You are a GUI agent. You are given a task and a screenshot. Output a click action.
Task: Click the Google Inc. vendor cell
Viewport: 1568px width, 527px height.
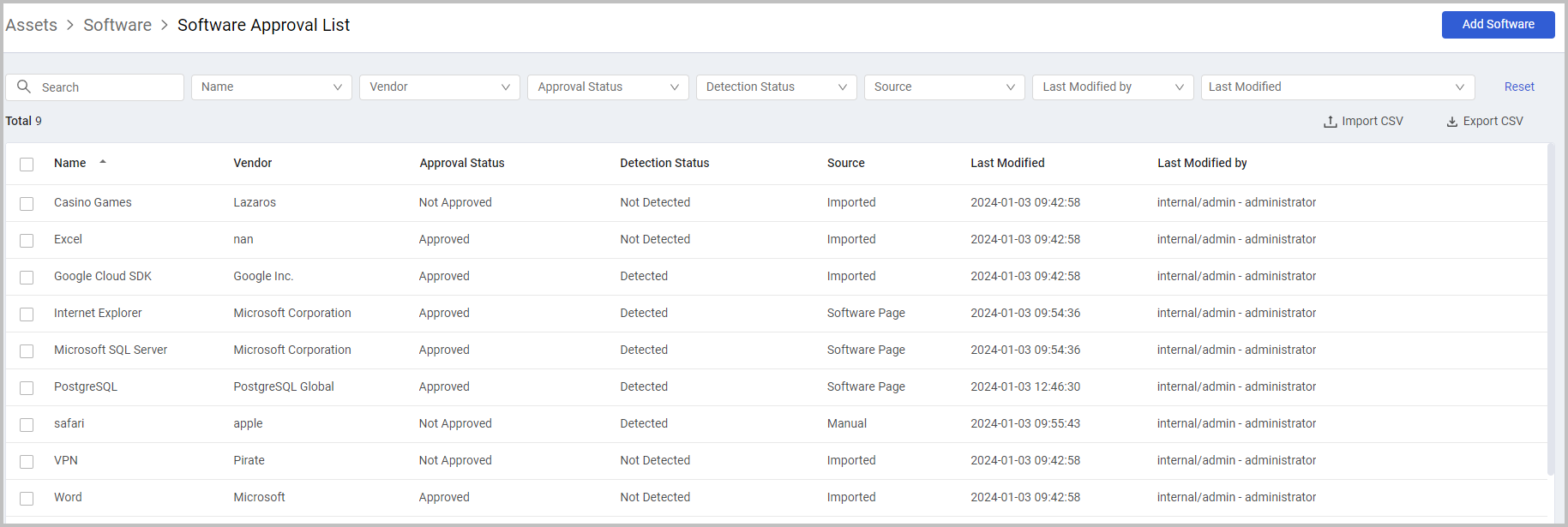coord(263,276)
